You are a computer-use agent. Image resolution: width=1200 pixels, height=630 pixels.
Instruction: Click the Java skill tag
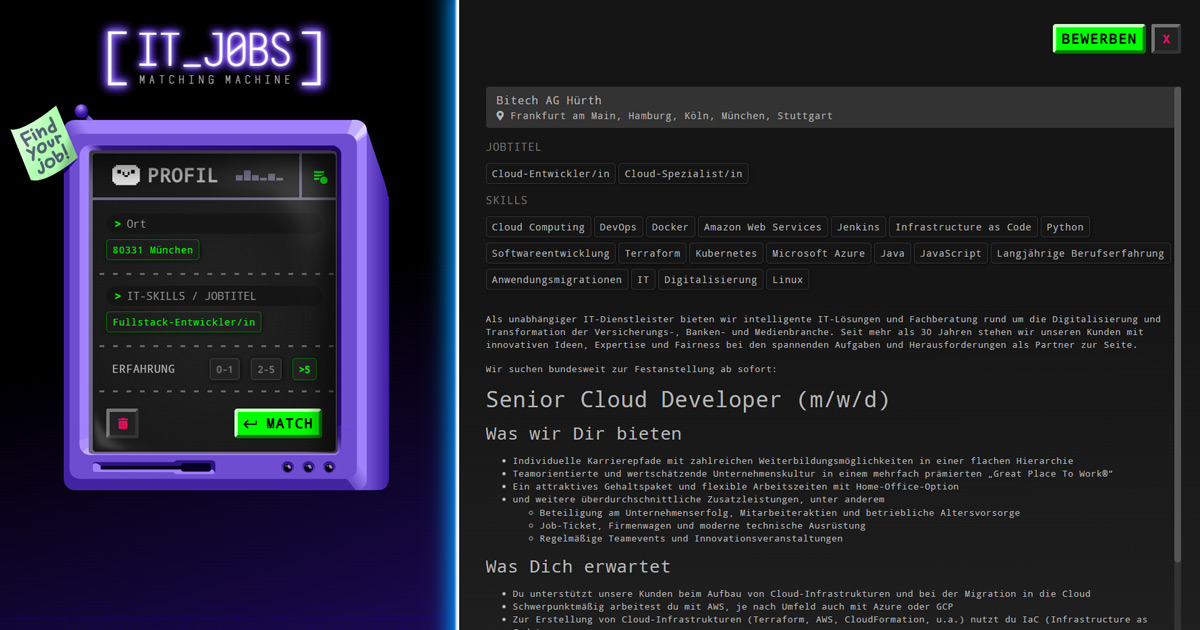(893, 253)
